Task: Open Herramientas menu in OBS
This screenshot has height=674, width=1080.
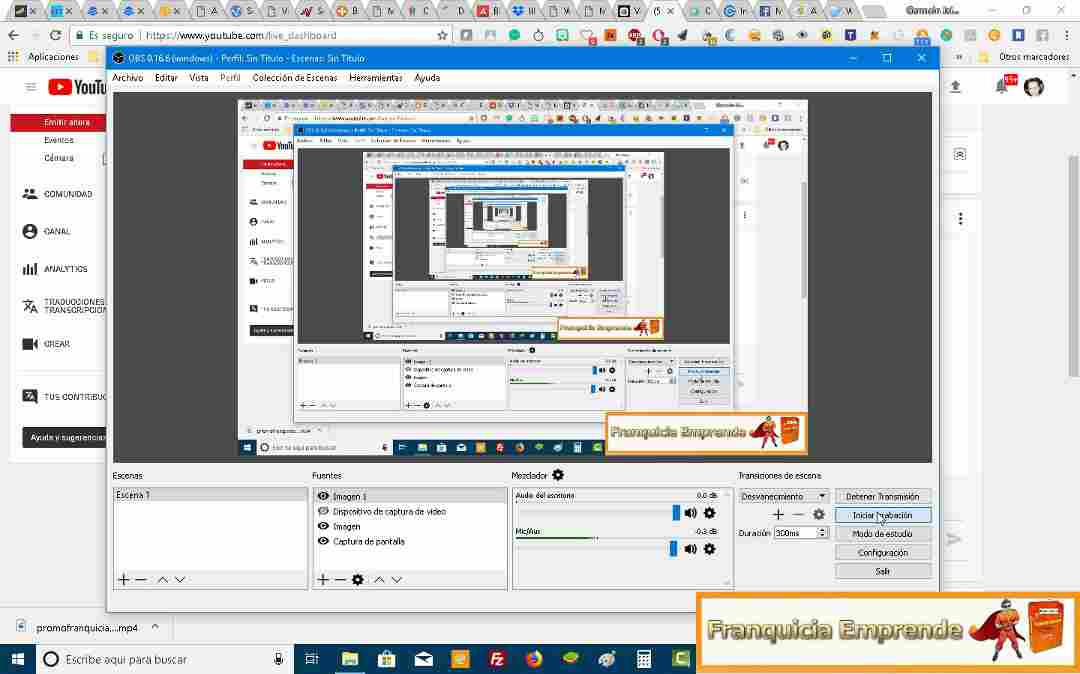Action: [x=375, y=78]
